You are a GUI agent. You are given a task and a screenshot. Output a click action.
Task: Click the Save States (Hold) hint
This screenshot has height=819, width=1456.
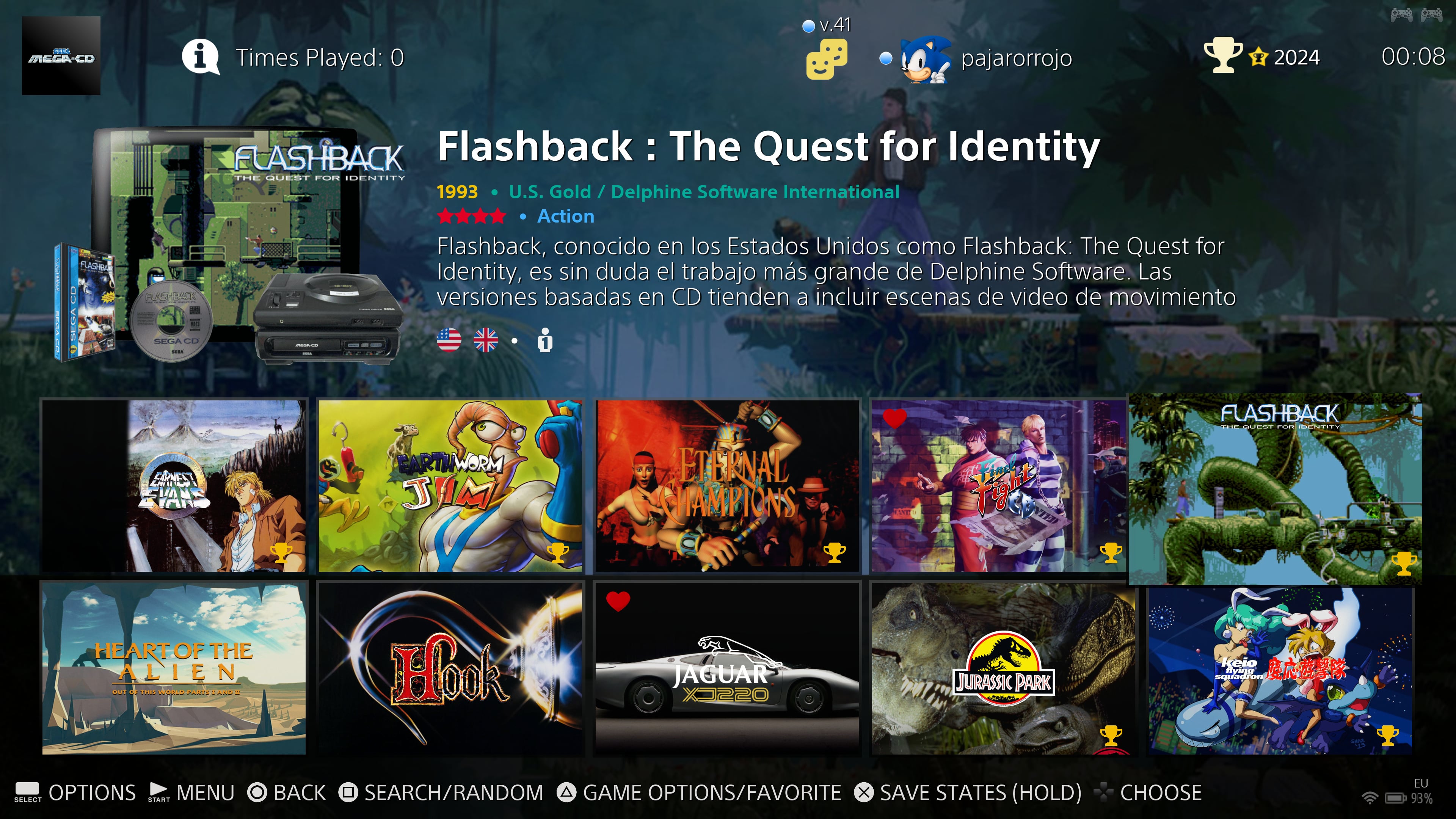point(968,792)
